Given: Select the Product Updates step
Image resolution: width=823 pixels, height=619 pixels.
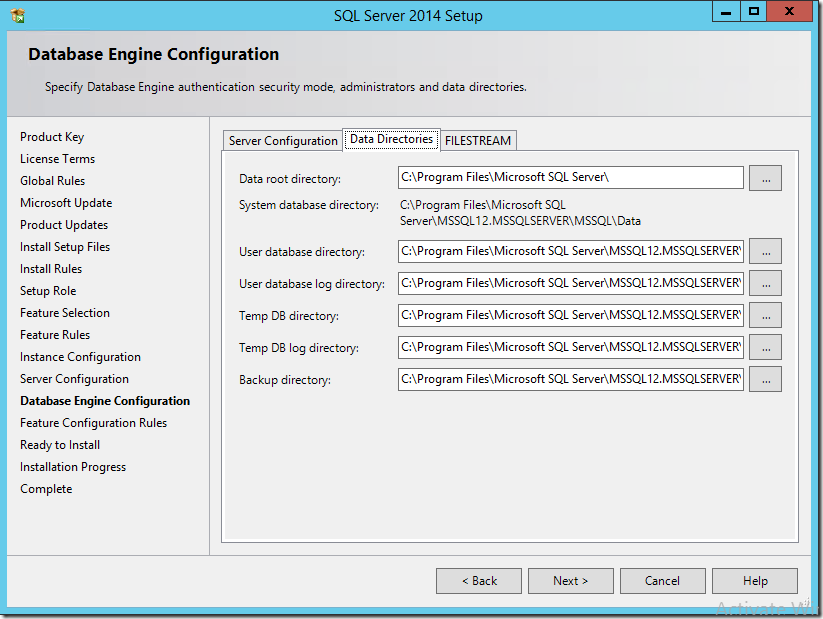Looking at the screenshot, I should (64, 225).
